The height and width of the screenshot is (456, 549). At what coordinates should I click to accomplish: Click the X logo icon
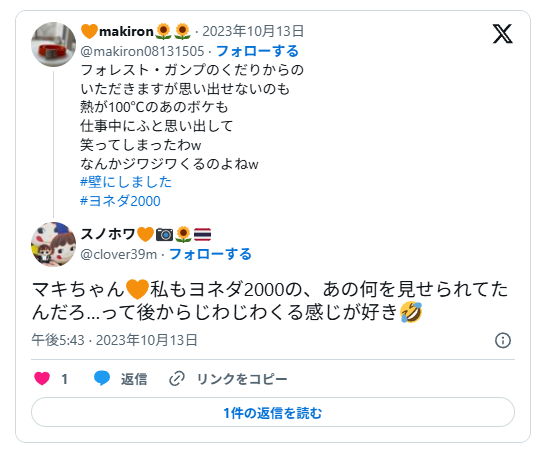click(502, 34)
